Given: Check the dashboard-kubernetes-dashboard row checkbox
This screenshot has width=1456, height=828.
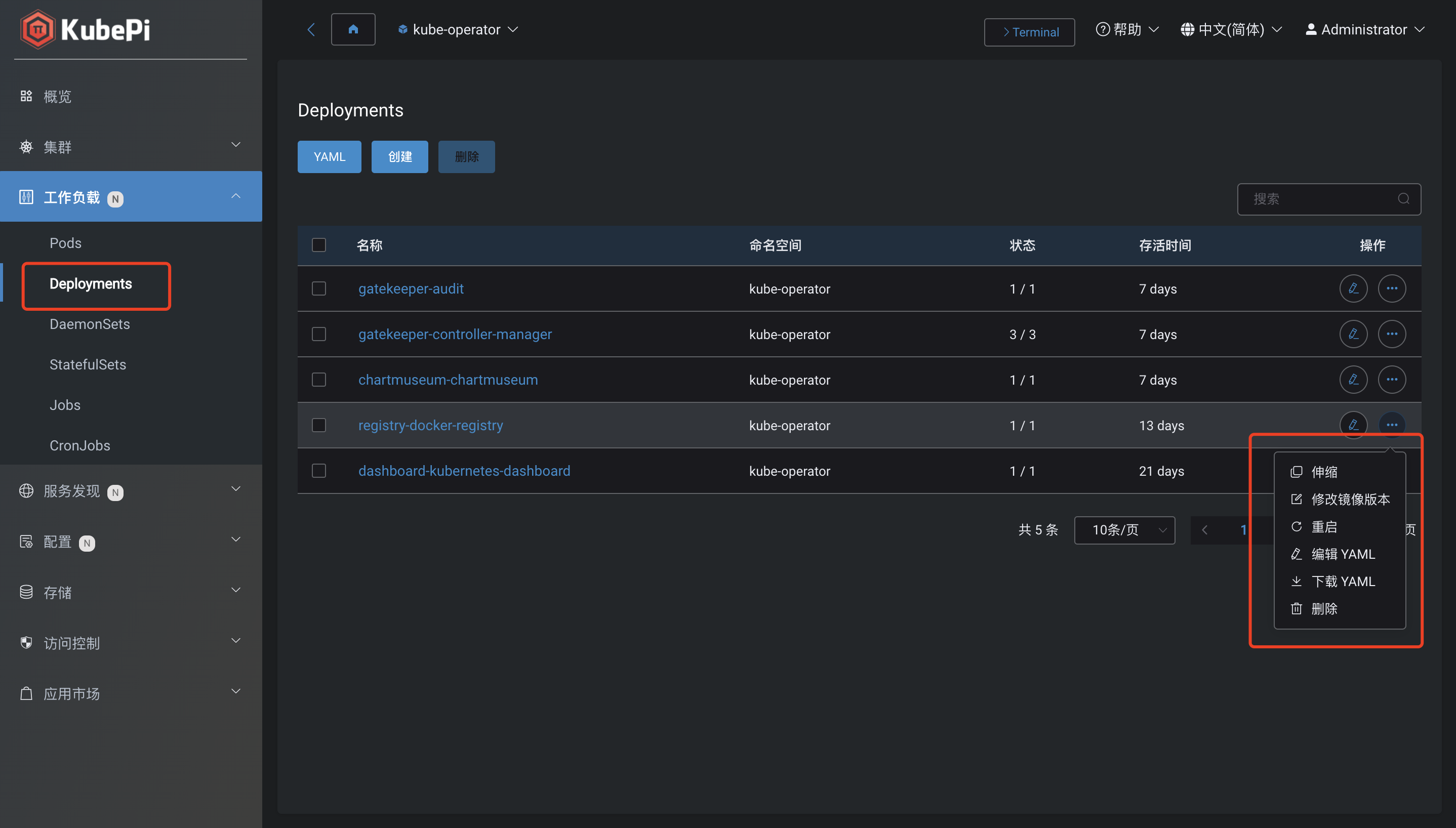Looking at the screenshot, I should (318, 470).
